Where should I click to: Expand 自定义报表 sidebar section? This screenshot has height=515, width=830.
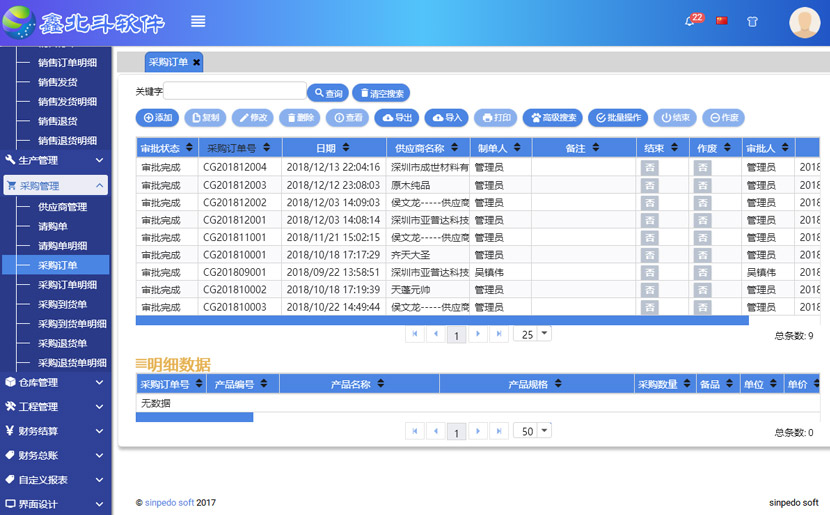(x=55, y=480)
